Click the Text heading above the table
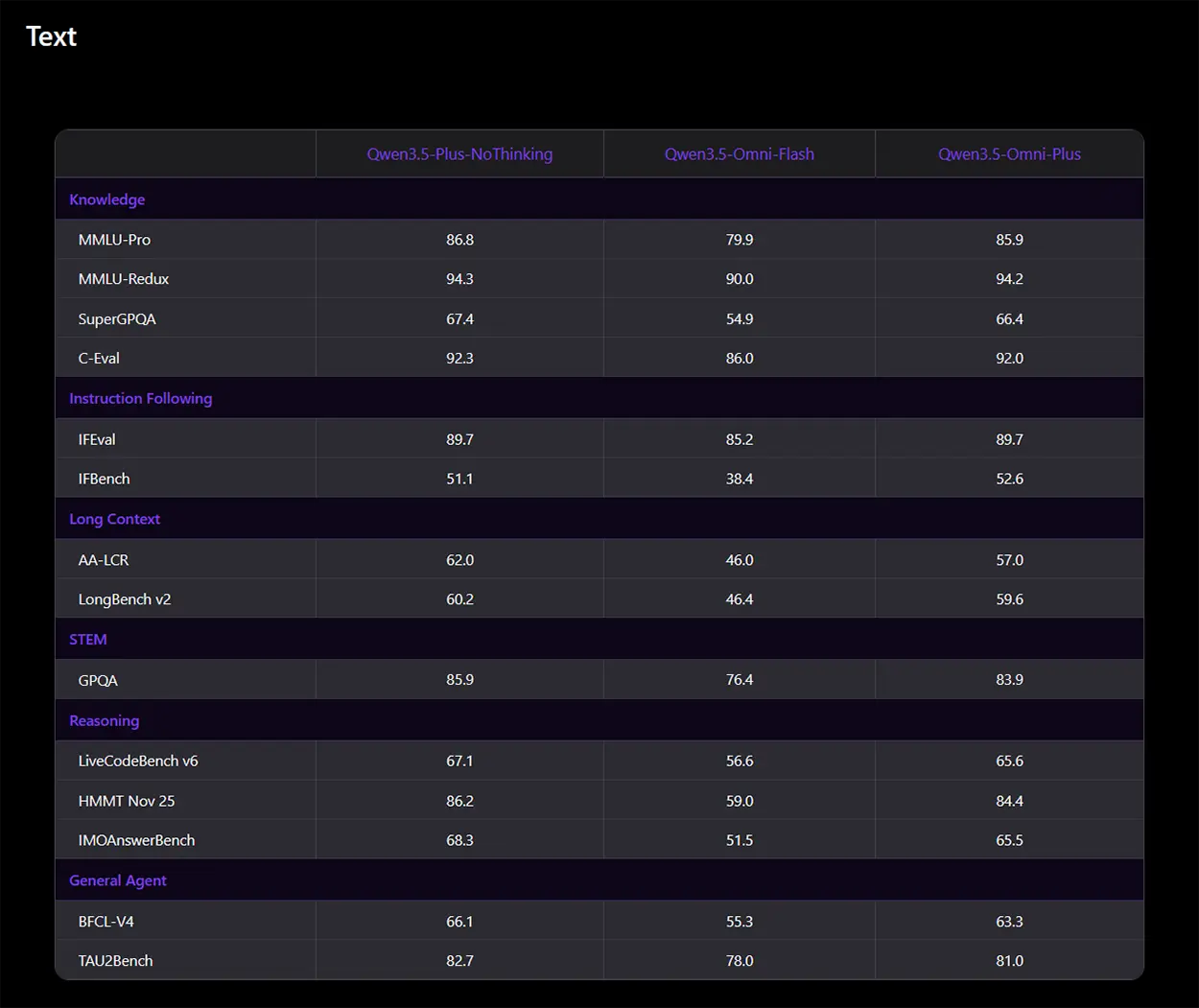This screenshot has width=1199, height=1008. click(51, 36)
